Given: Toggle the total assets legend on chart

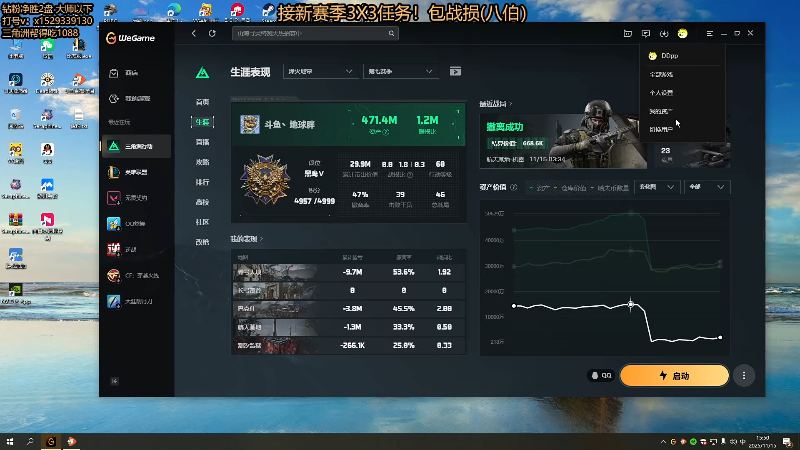Looking at the screenshot, I should [539, 188].
